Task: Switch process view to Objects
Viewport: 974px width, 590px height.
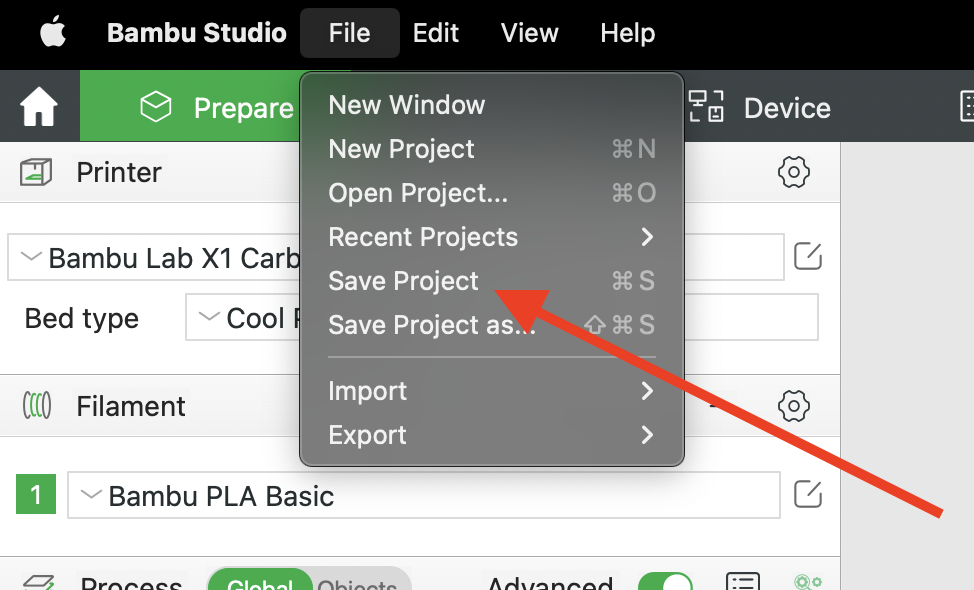Action: [355, 584]
